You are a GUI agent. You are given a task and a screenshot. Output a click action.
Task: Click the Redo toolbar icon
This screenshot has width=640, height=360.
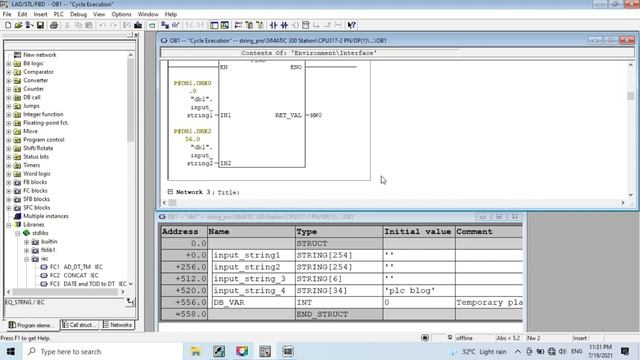[x=113, y=25]
